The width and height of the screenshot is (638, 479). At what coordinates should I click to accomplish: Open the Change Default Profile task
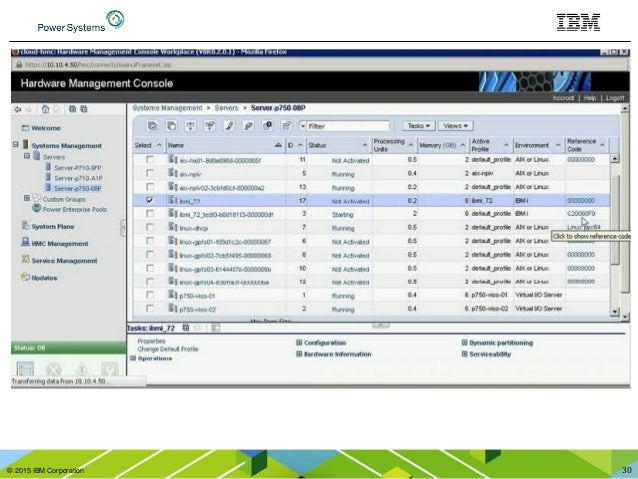click(x=168, y=349)
